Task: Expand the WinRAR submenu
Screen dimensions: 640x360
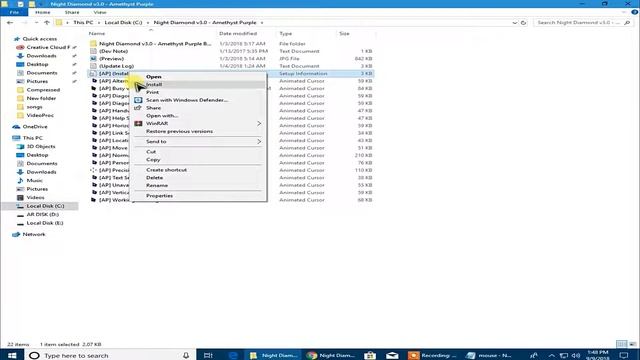Action: click(x=198, y=123)
